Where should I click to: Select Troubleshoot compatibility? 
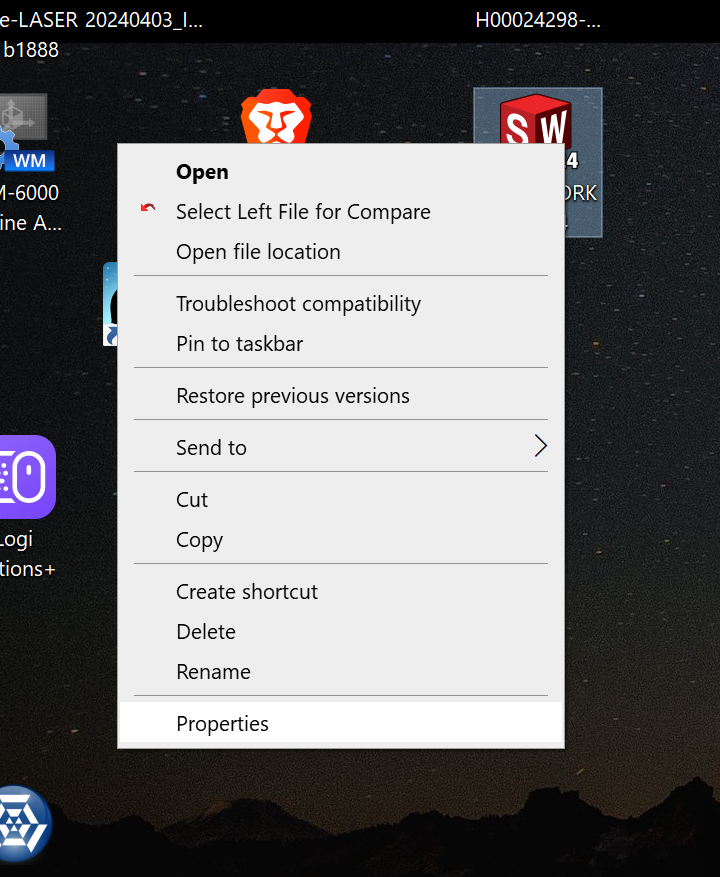click(x=298, y=304)
